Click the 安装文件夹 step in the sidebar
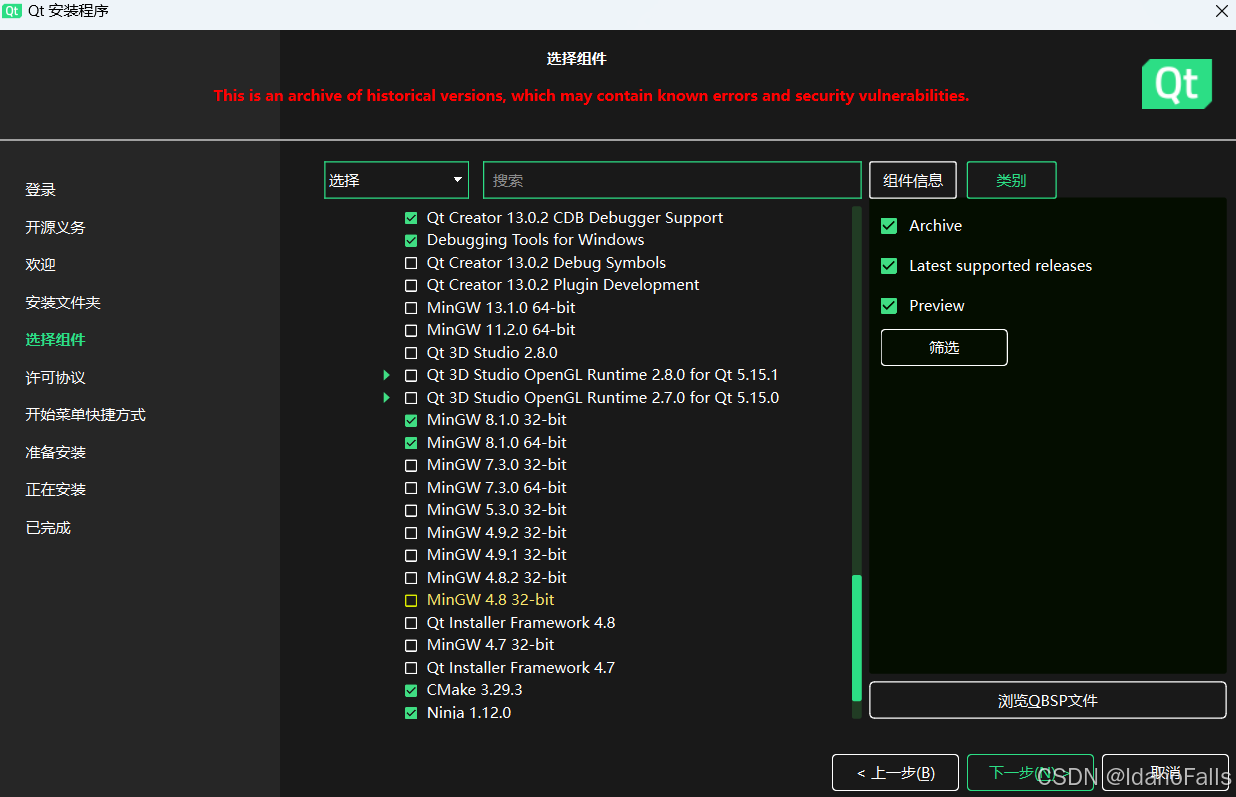 tap(63, 303)
